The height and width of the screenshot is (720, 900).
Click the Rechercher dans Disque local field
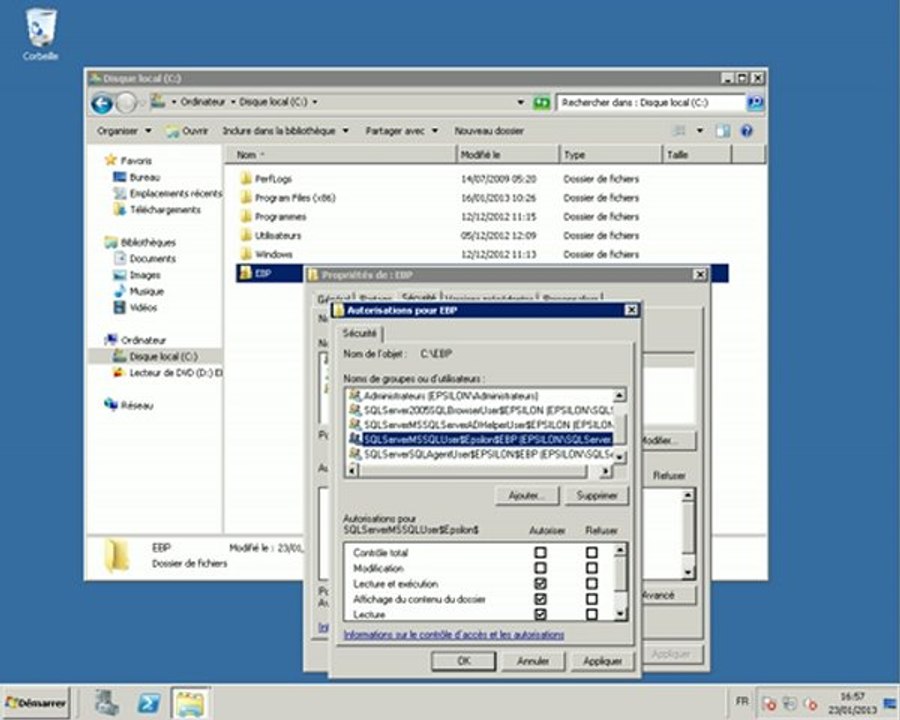(x=650, y=103)
